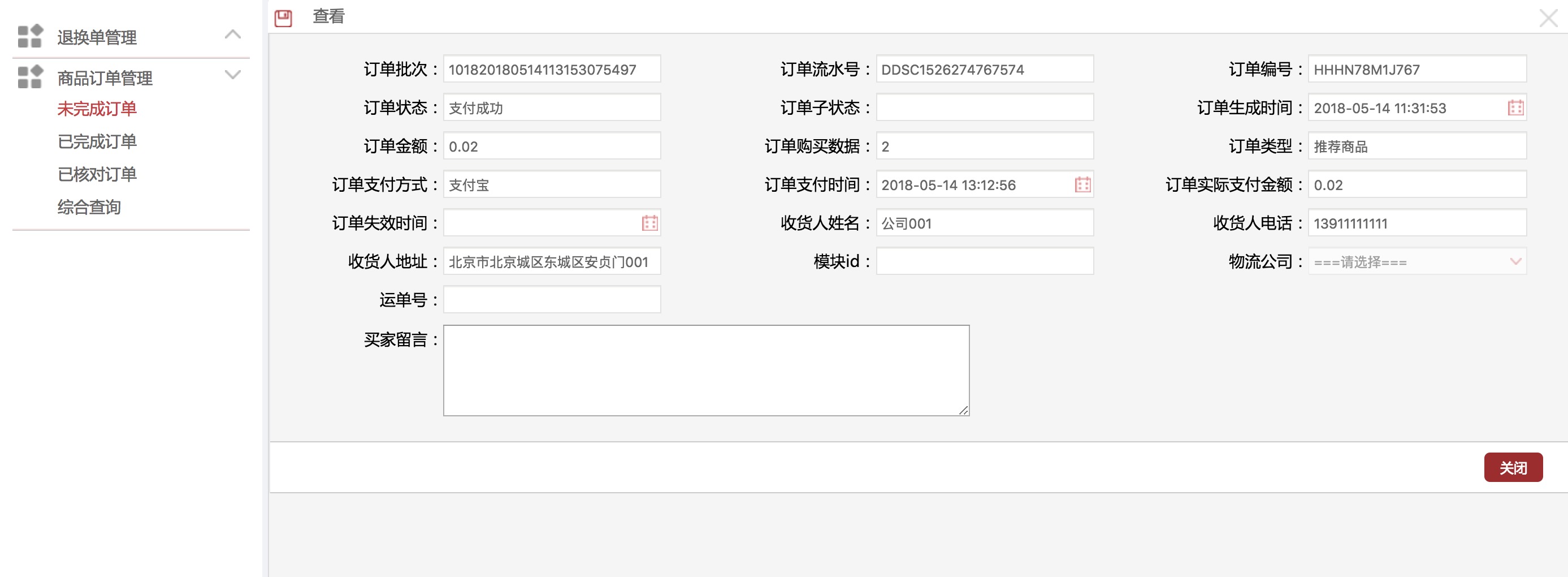Click the 订单批次 input field
This screenshot has height=577, width=1568.
(x=552, y=70)
